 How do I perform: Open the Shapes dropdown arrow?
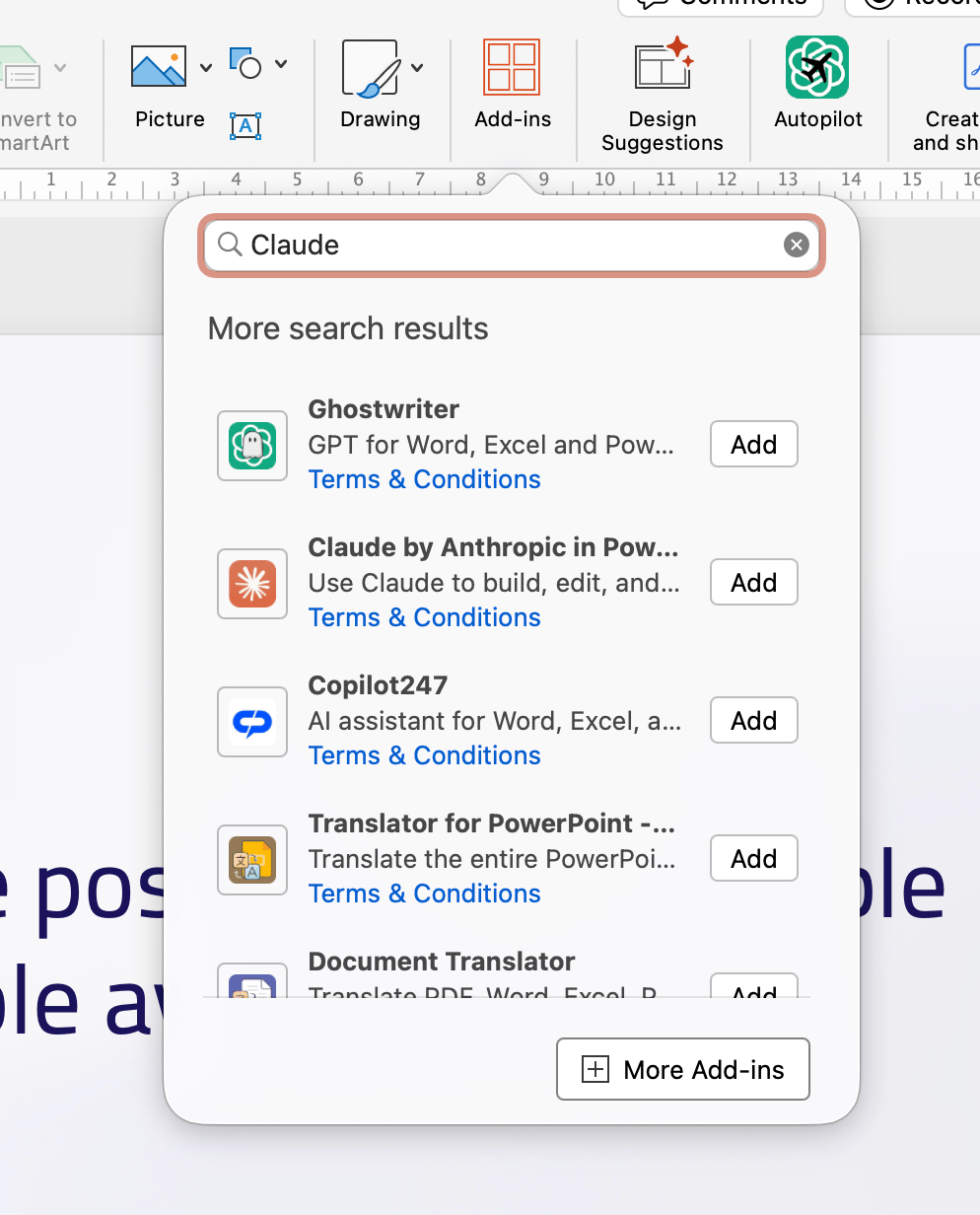point(281,64)
